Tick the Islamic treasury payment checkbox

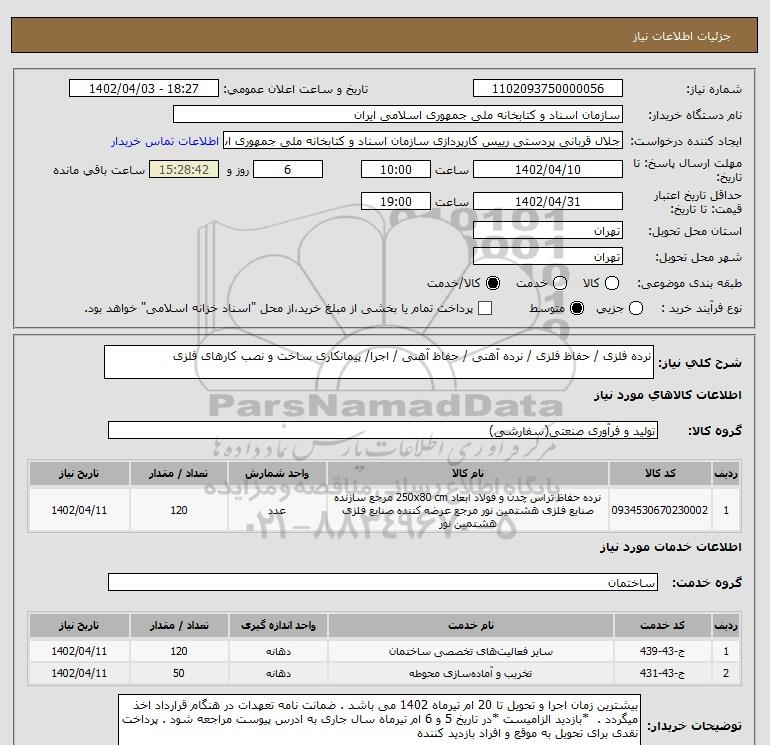click(x=485, y=308)
